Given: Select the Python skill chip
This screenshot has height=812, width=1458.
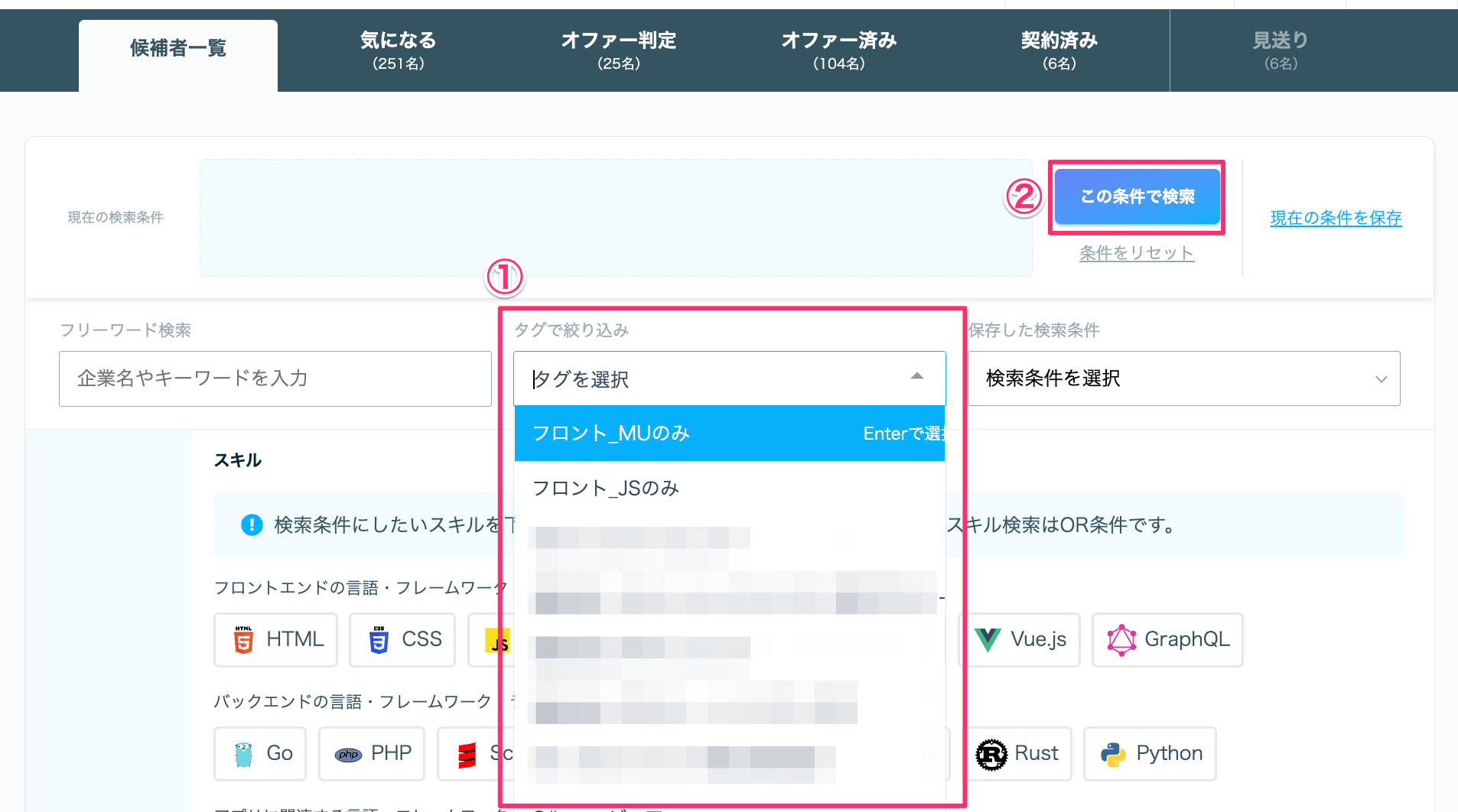Looking at the screenshot, I should tap(1150, 754).
